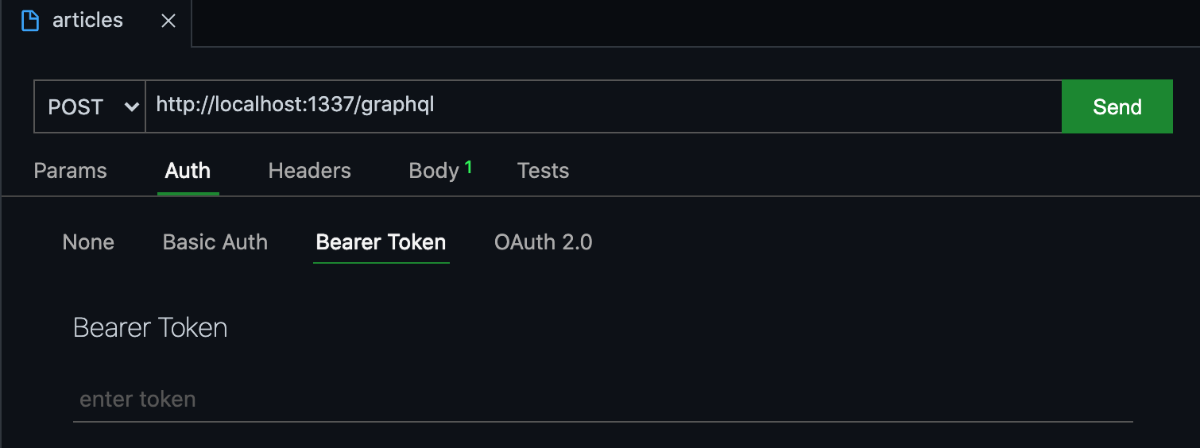Choose None authentication option
The width and height of the screenshot is (1200, 448).
point(88,242)
